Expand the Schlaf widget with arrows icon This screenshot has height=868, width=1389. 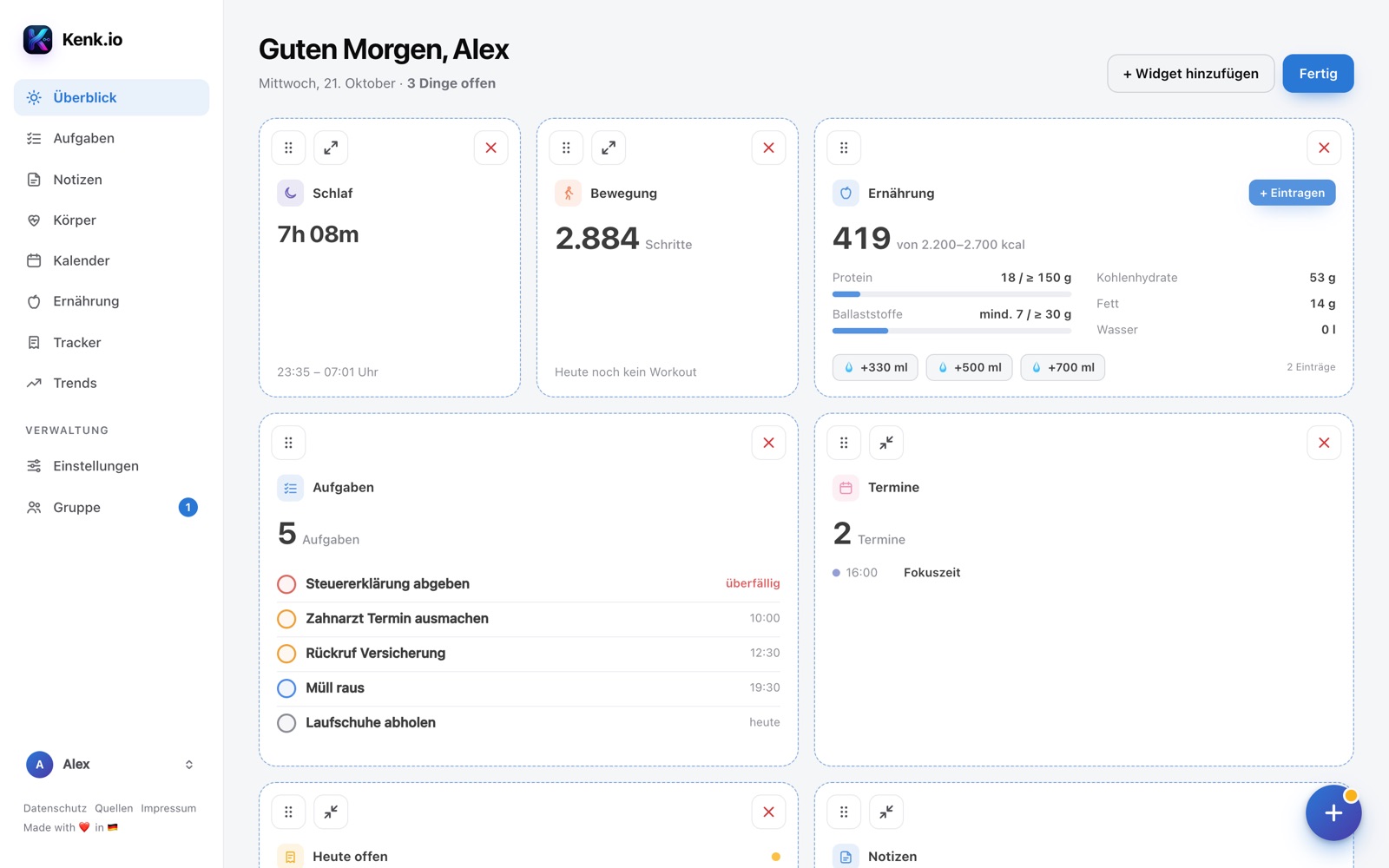pos(331,148)
